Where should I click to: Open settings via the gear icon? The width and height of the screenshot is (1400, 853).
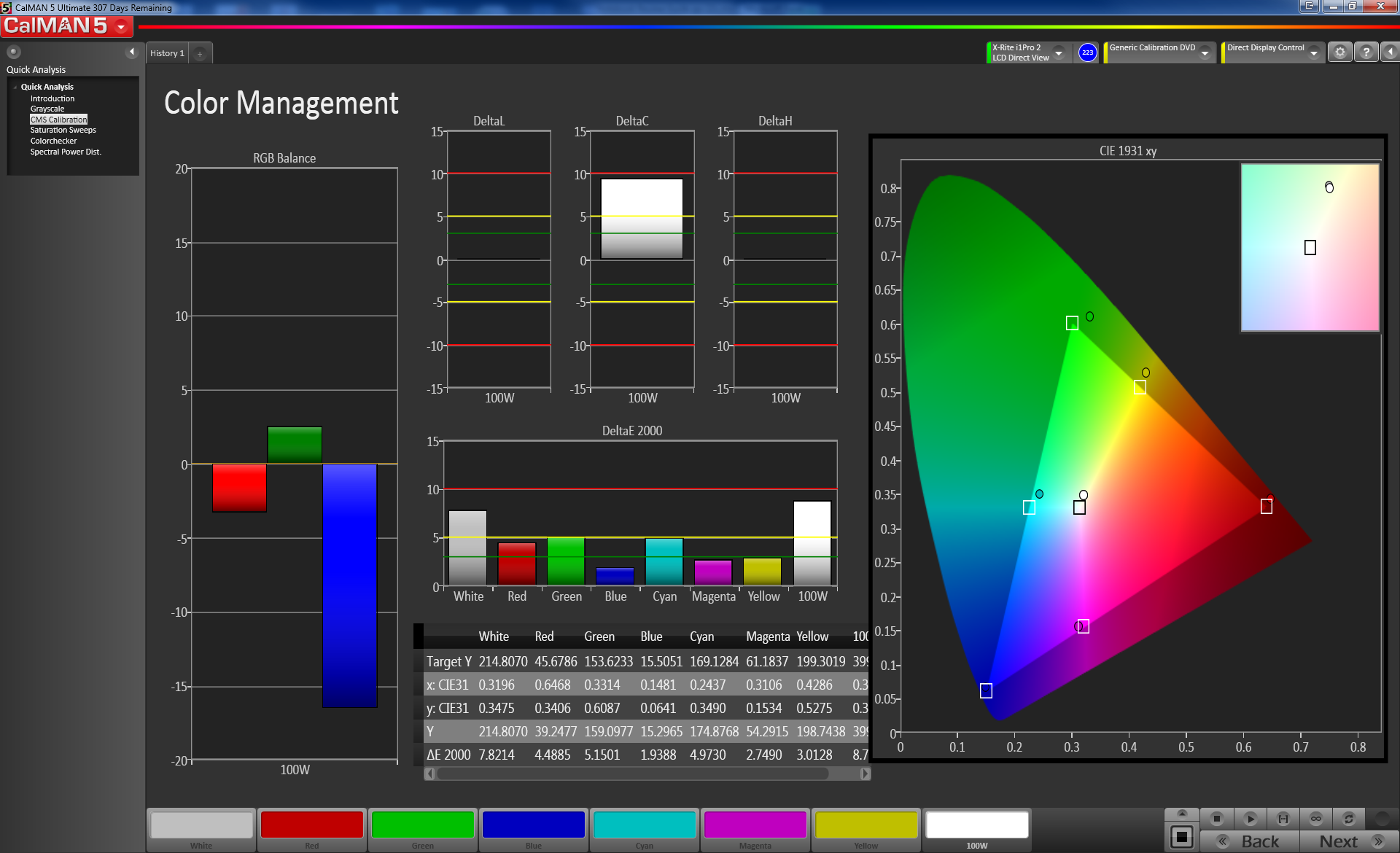(x=1339, y=52)
